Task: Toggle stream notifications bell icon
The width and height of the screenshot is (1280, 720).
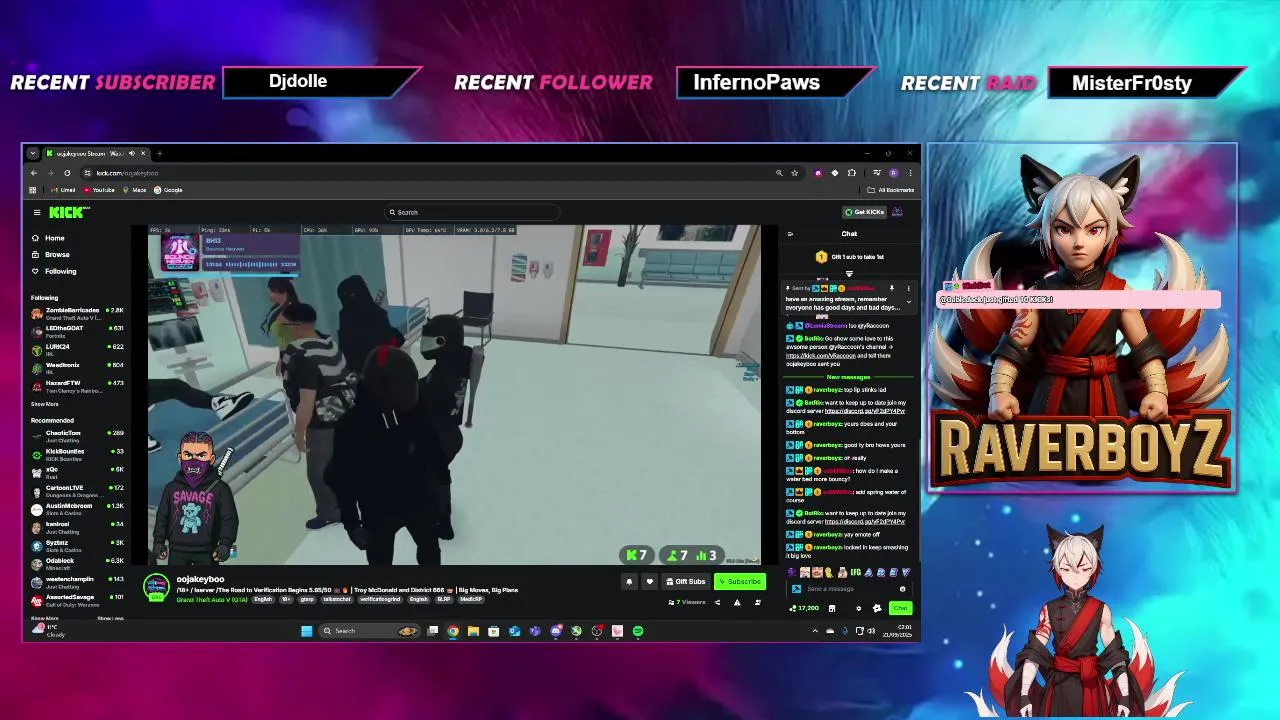Action: click(629, 582)
